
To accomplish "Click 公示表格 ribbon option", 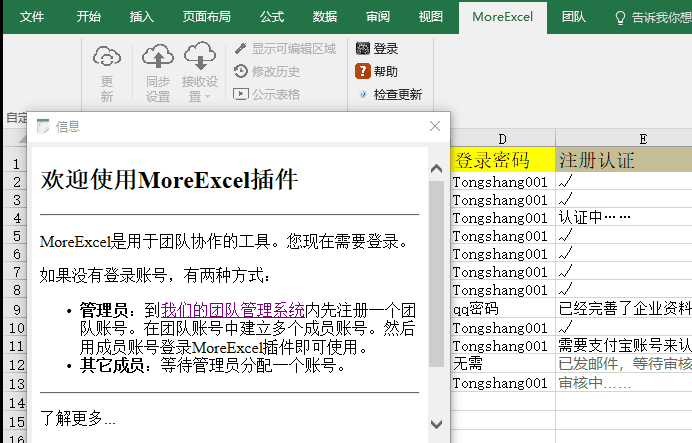I will (x=267, y=94).
